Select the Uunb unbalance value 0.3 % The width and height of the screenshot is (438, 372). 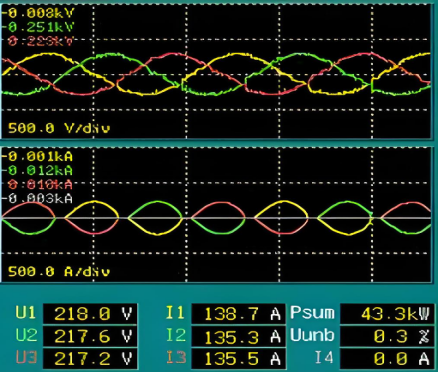(387, 336)
